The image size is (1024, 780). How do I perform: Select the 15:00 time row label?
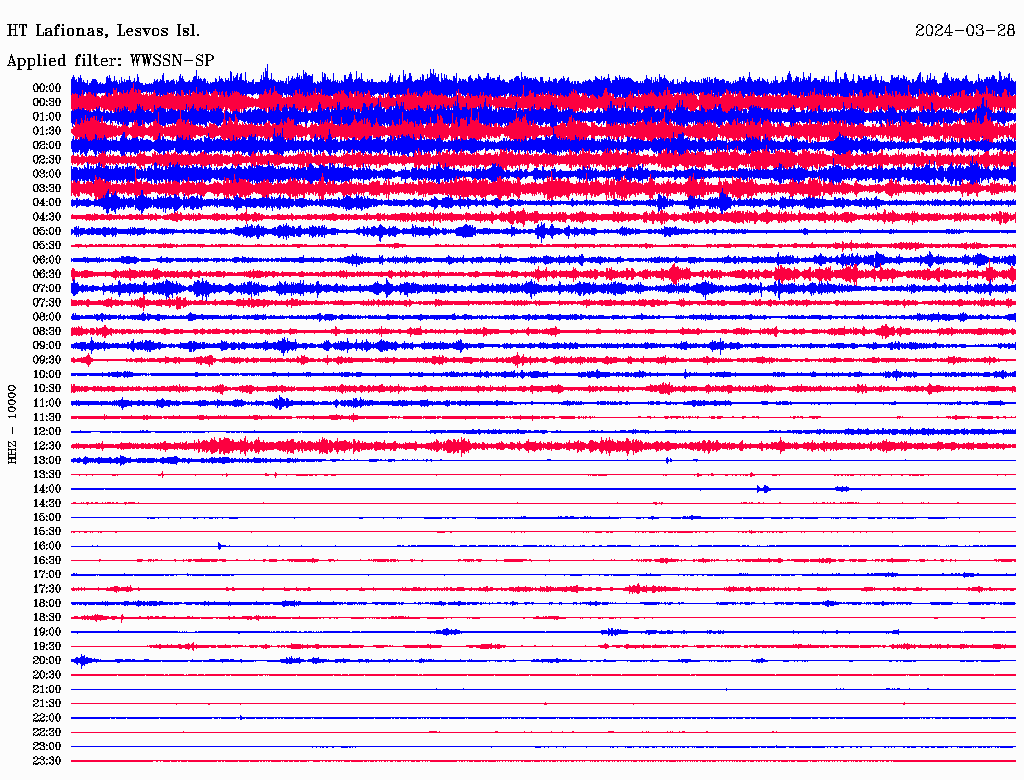(47, 518)
